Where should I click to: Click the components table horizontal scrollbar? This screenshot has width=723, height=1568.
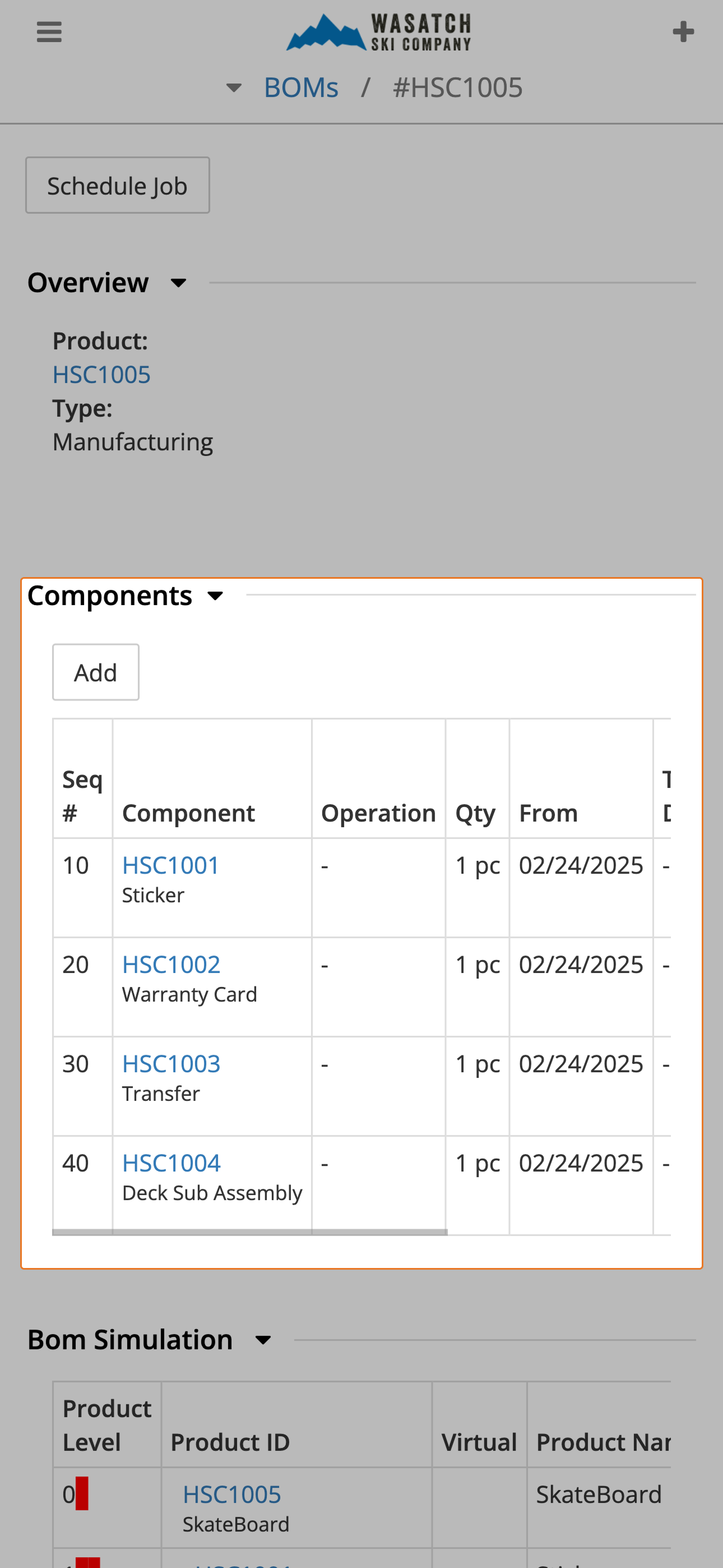click(x=249, y=1232)
